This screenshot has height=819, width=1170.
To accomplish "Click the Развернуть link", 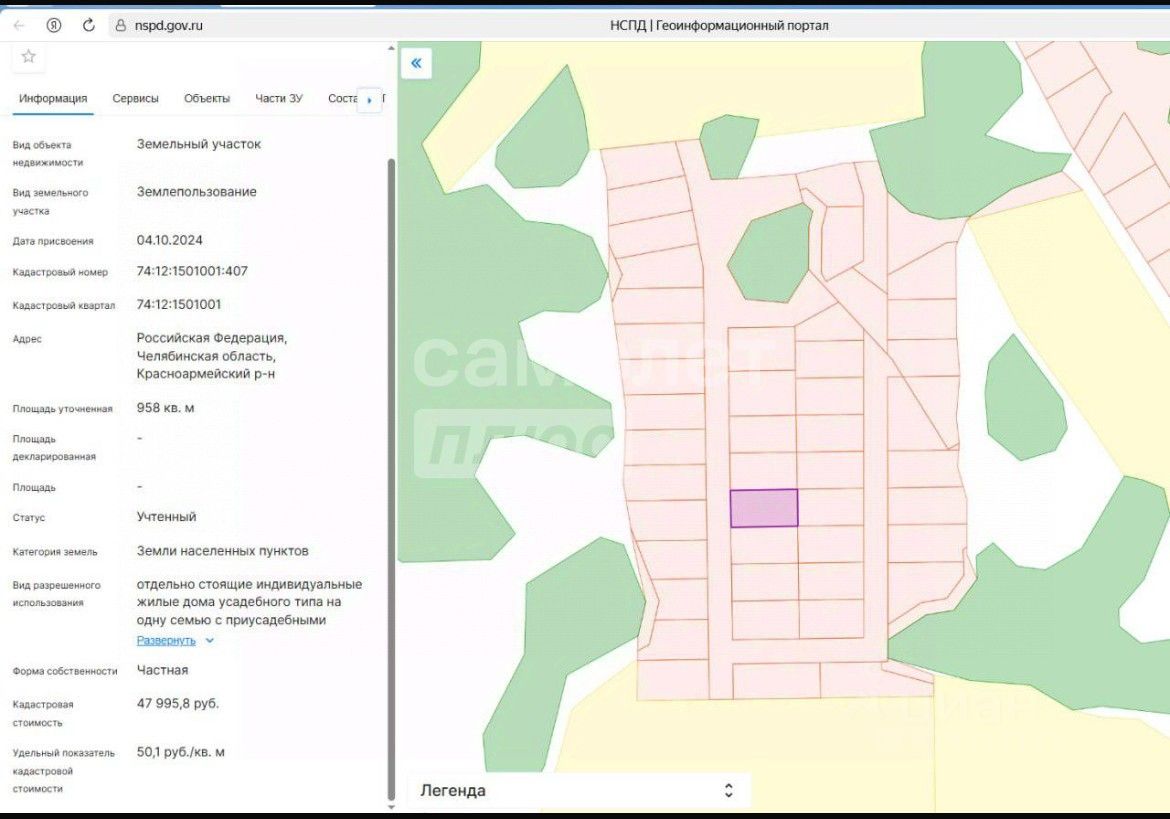I will 166,640.
